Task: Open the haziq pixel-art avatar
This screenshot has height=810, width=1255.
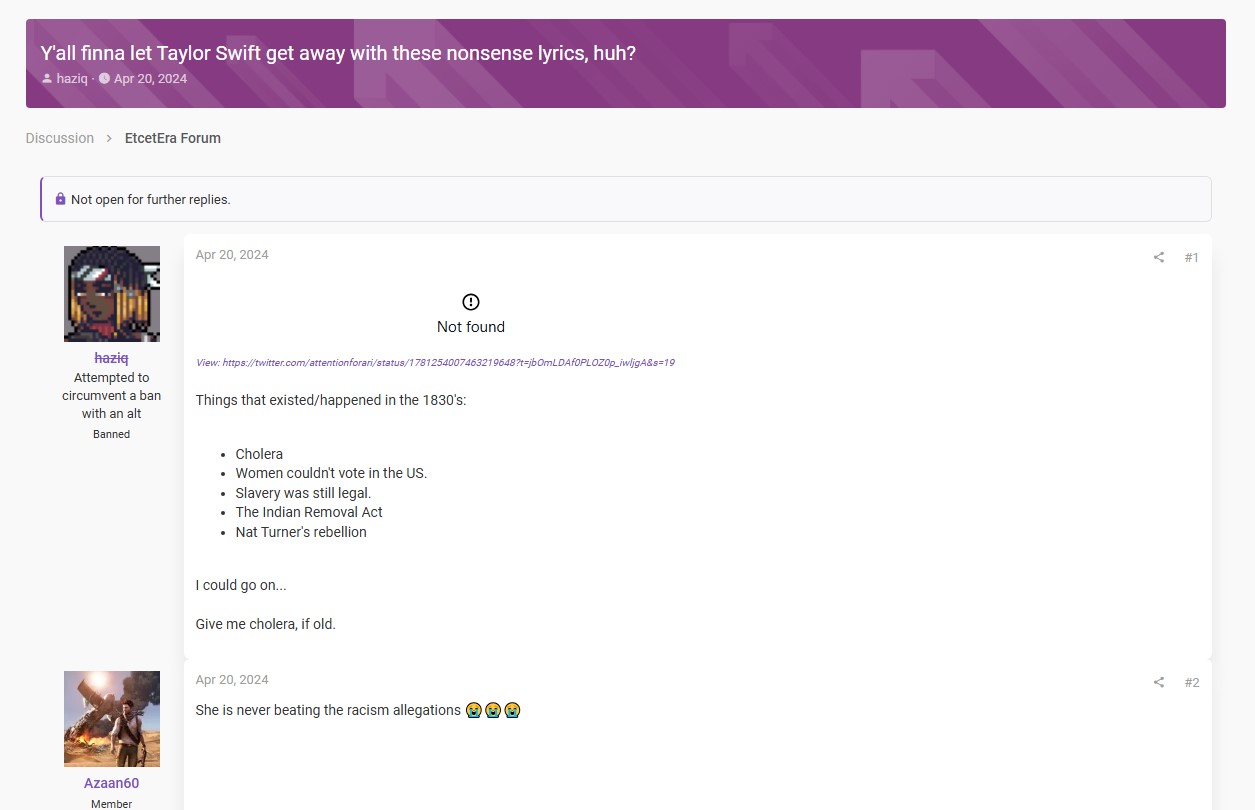Action: point(112,294)
